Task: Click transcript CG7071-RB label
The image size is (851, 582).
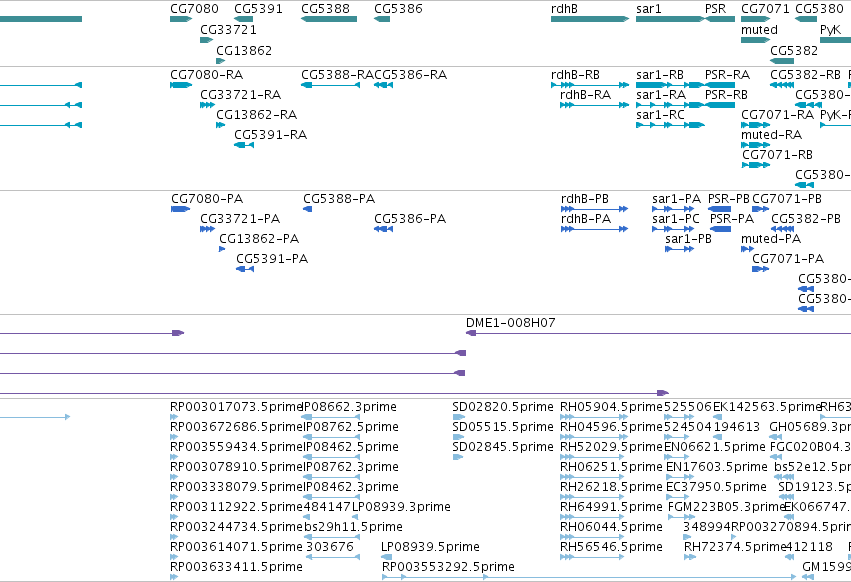Action: (778, 155)
